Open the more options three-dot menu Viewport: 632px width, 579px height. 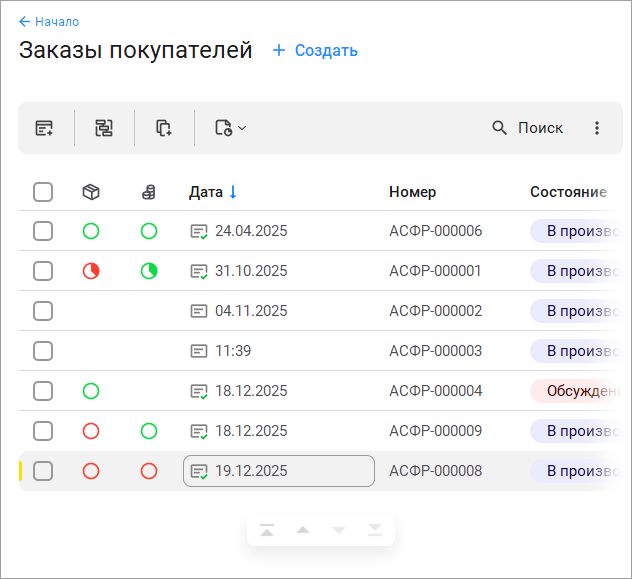coord(597,128)
